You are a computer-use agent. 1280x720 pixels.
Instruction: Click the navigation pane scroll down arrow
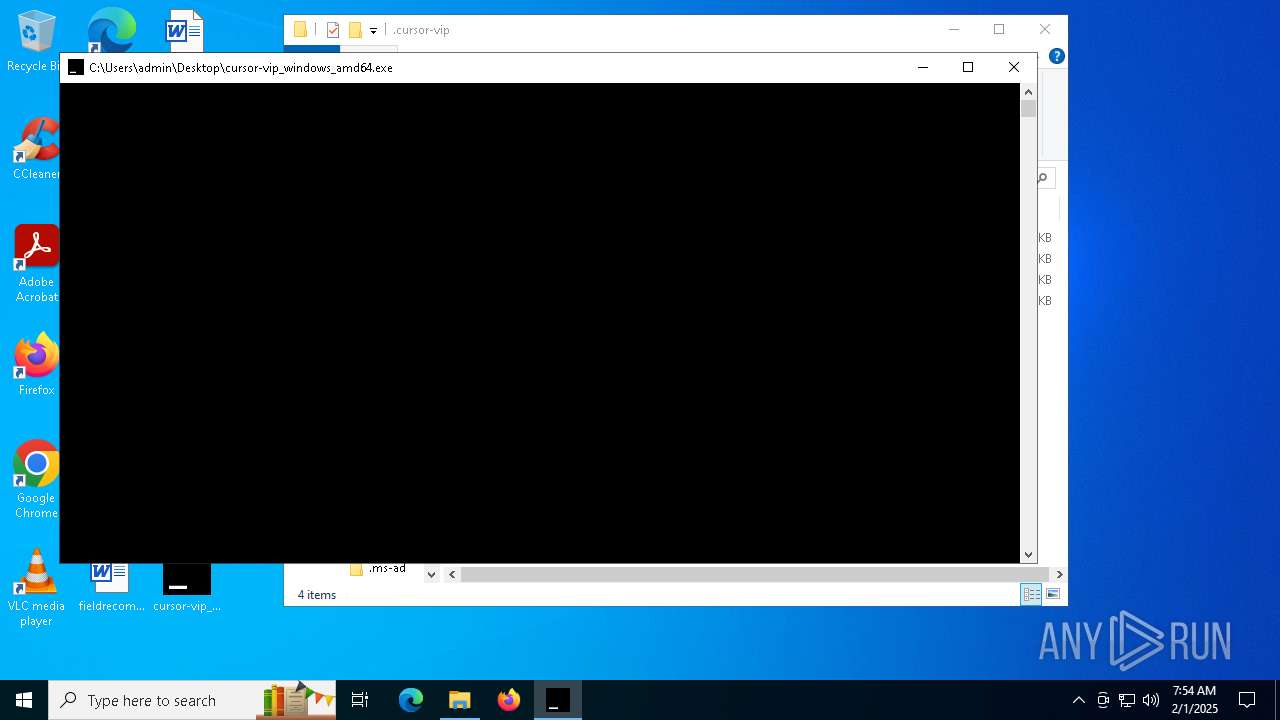point(431,574)
